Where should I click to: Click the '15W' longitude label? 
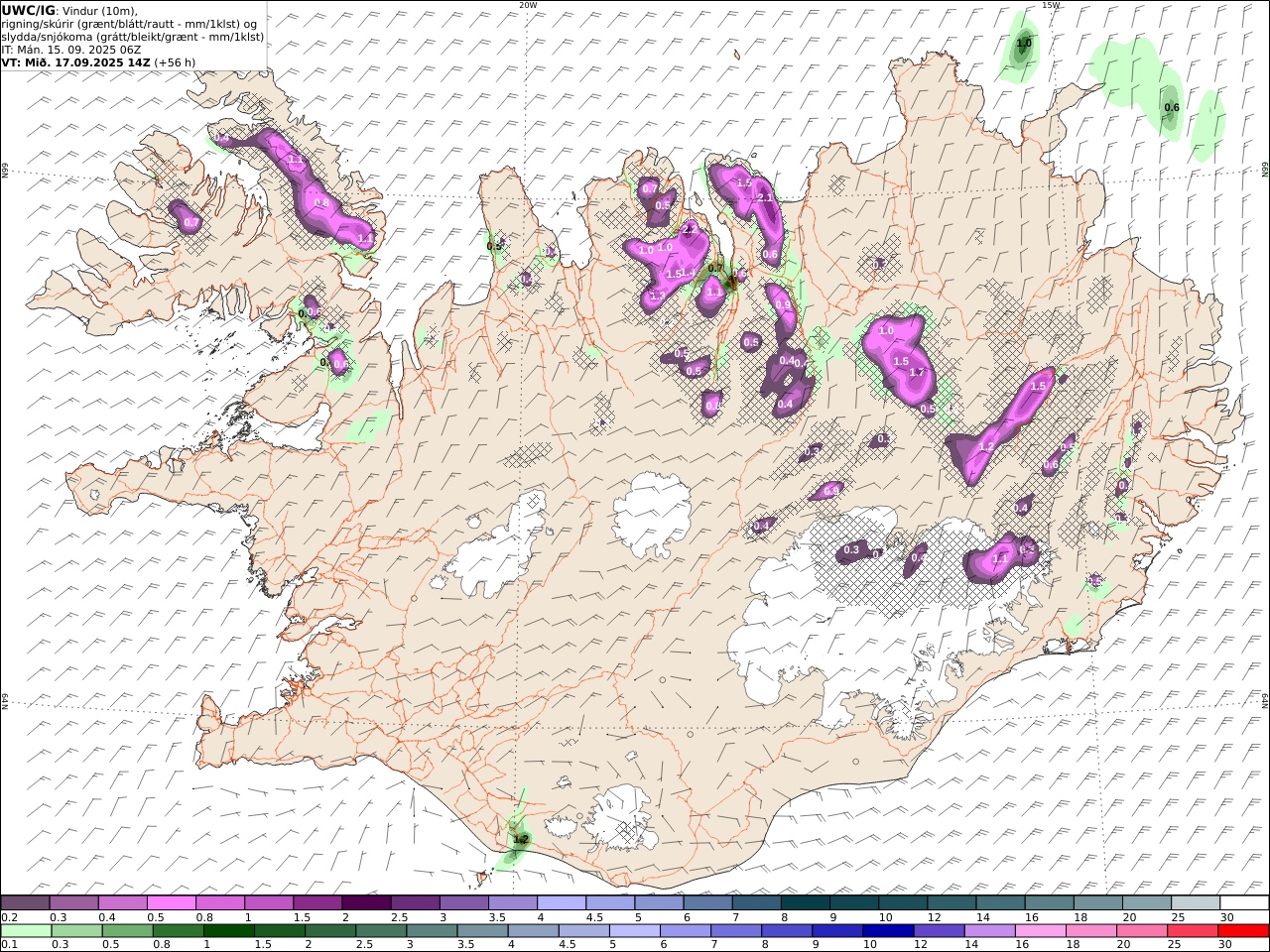tap(1051, 5)
